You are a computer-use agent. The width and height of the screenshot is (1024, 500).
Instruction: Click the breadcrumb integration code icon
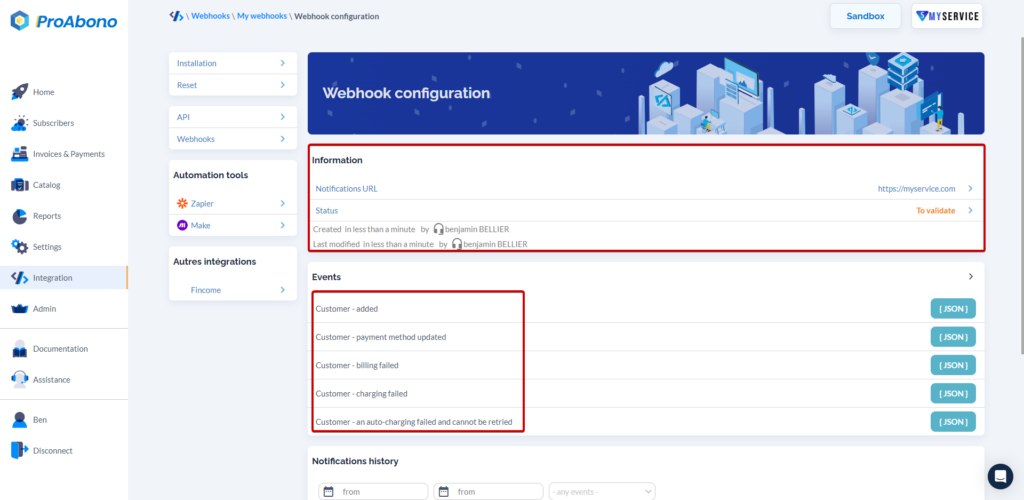point(176,16)
